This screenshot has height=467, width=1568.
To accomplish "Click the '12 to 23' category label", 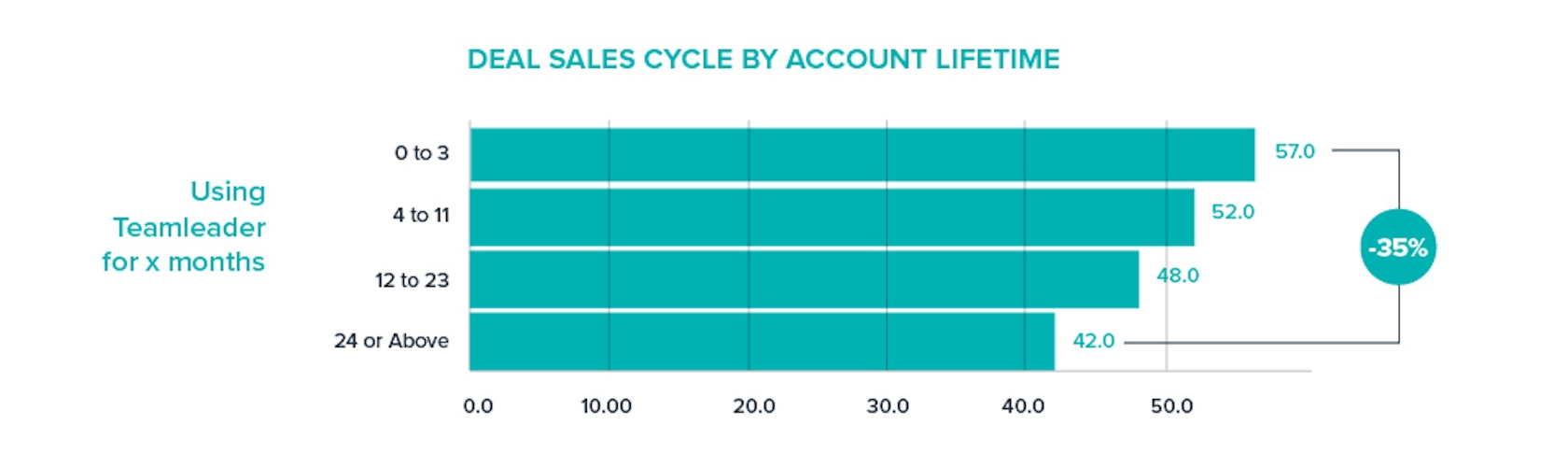I will 412,280.
